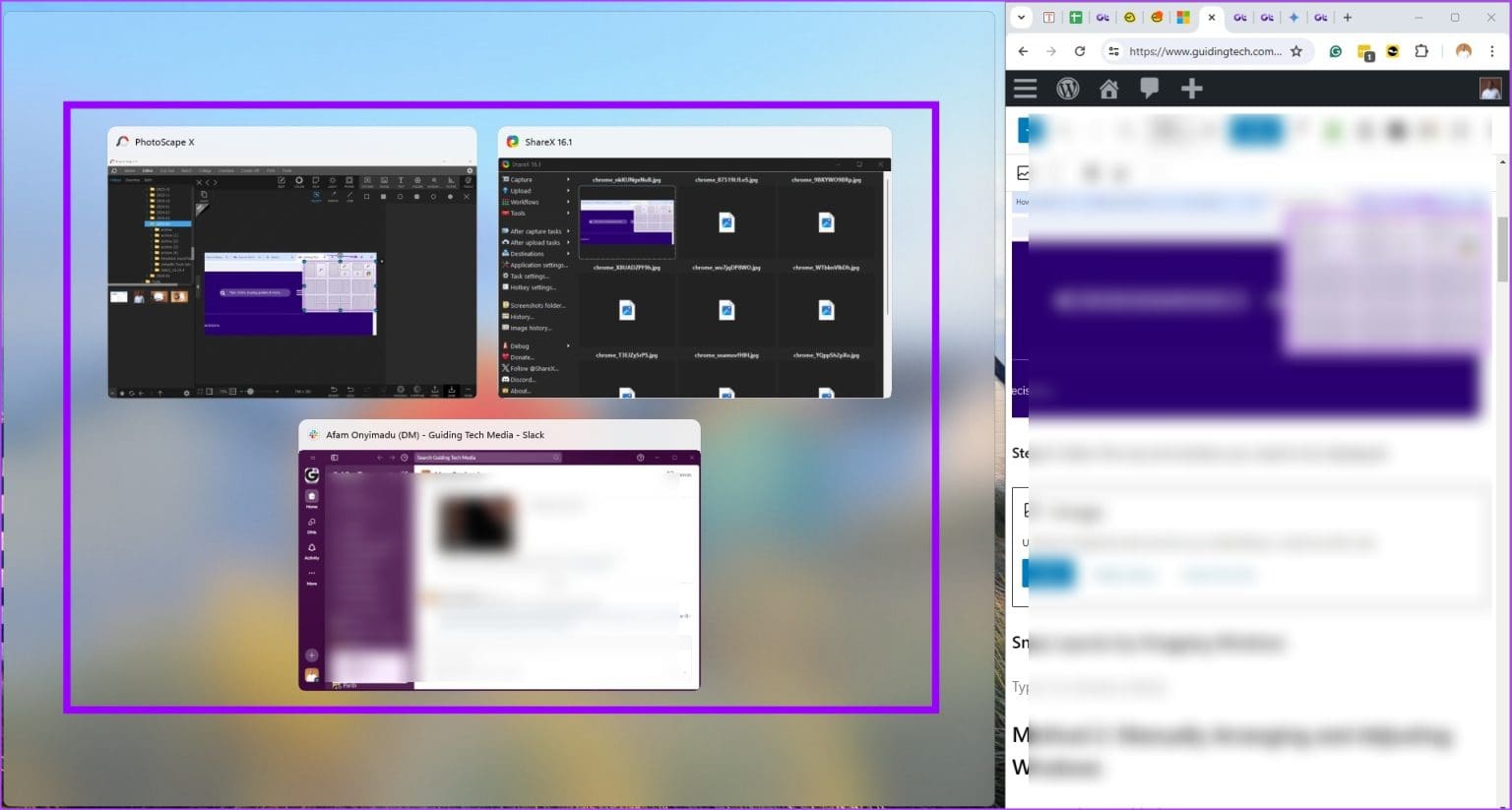
Task: Click the WordPress logo in admin bar
Action: [1067, 89]
